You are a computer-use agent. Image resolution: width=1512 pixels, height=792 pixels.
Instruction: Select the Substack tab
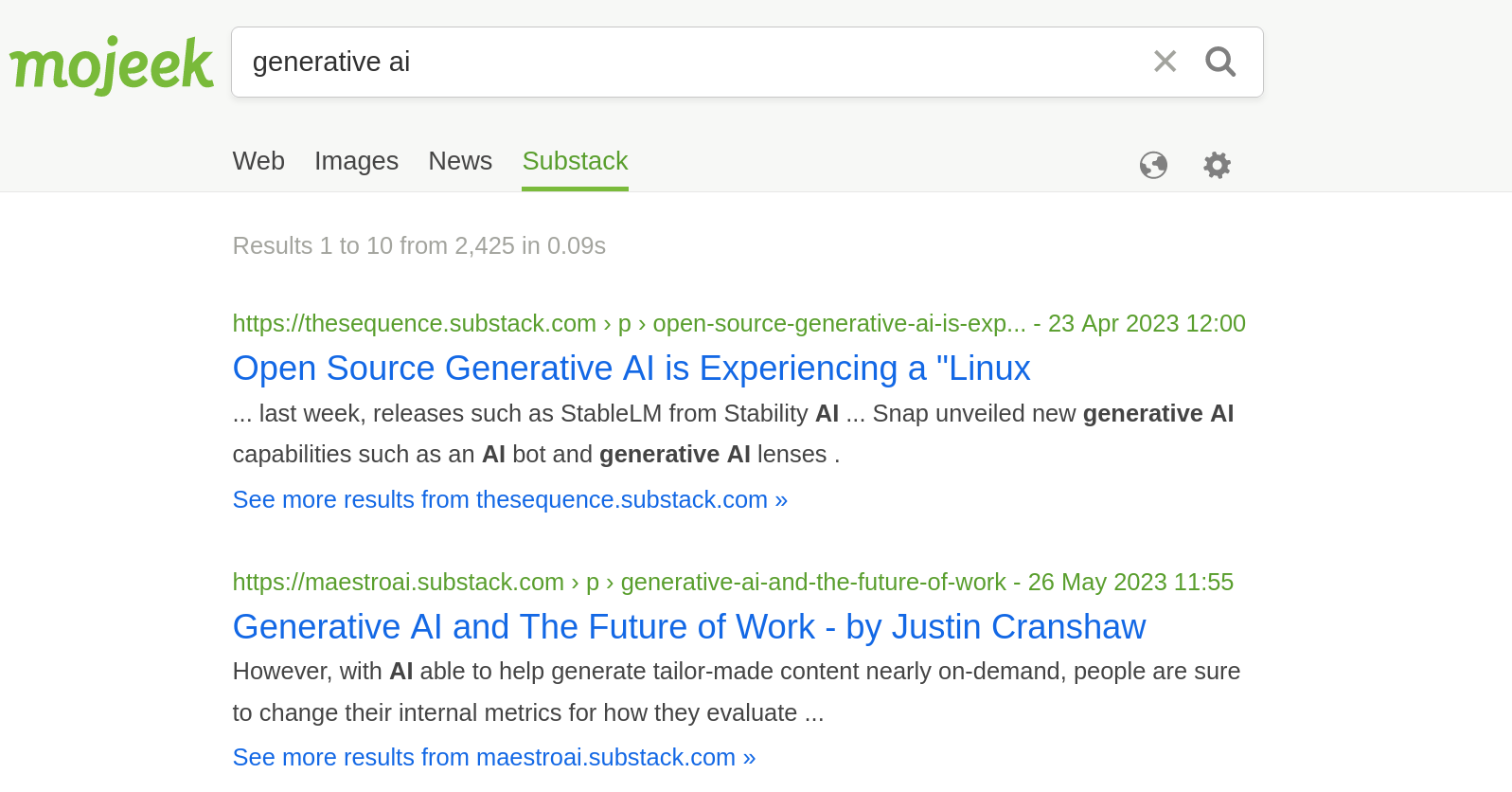point(575,161)
